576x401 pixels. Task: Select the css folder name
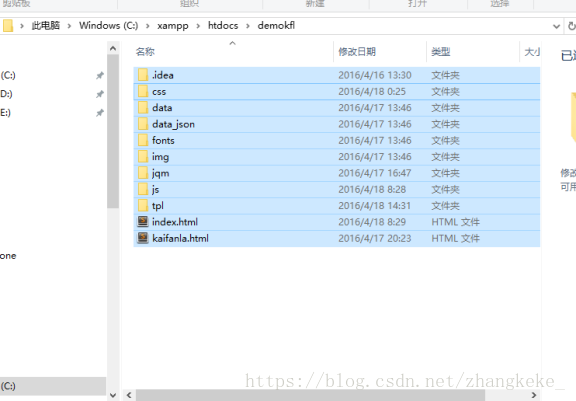[159, 91]
